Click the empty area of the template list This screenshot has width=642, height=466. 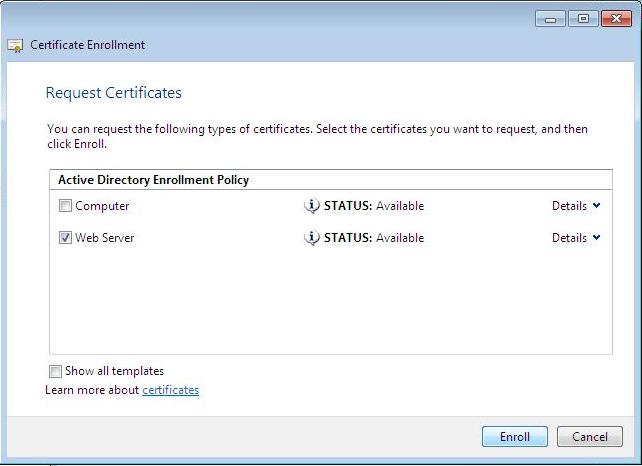tap(330, 300)
